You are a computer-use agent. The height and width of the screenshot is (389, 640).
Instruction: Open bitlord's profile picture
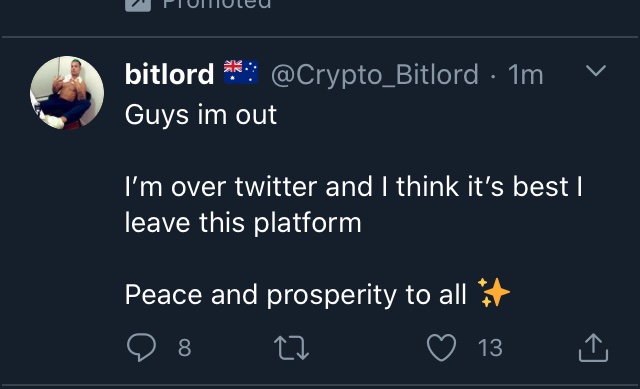67,93
